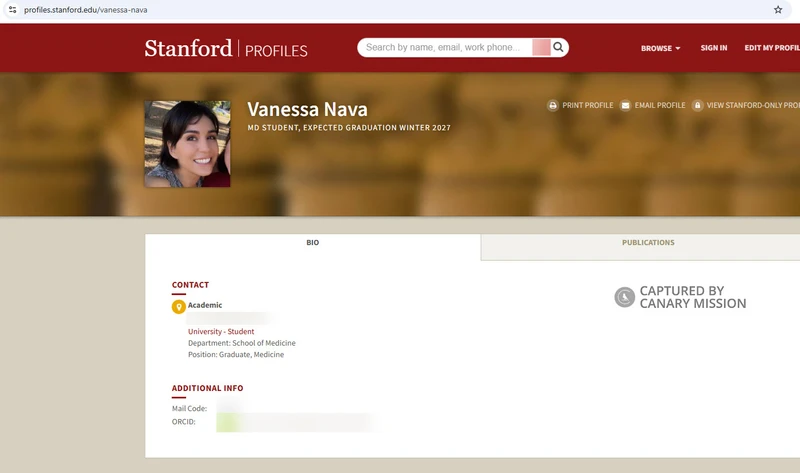Bookmark page with the star icon
This screenshot has height=473, width=800.
tap(778, 10)
